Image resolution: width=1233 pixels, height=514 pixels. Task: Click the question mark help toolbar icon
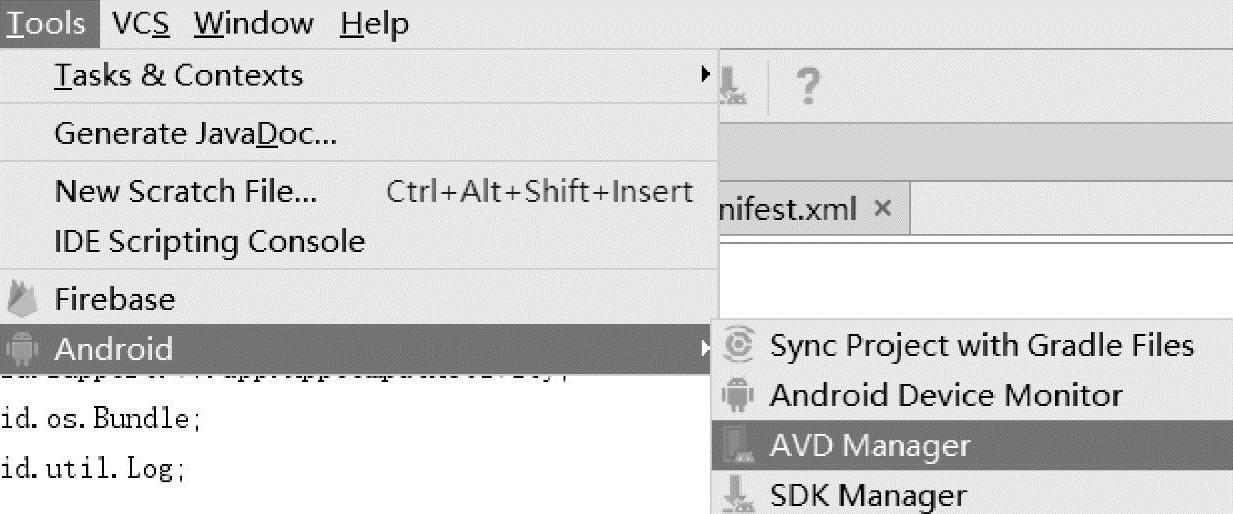(807, 87)
